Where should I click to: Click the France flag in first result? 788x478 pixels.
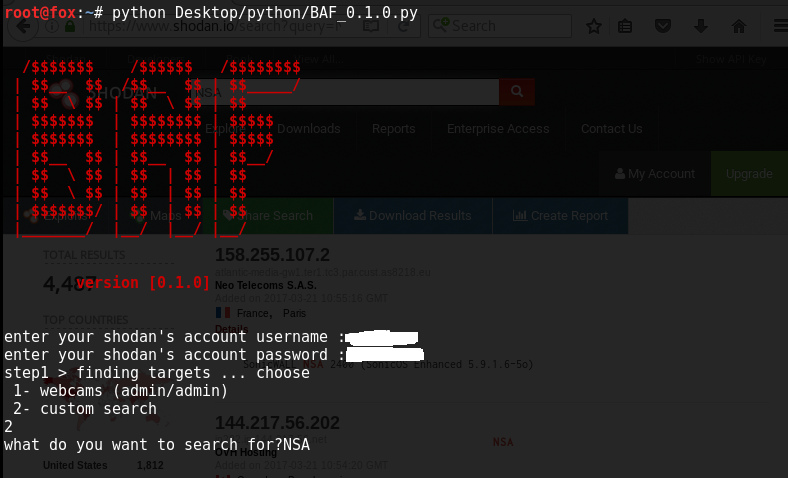pyautogui.click(x=223, y=313)
